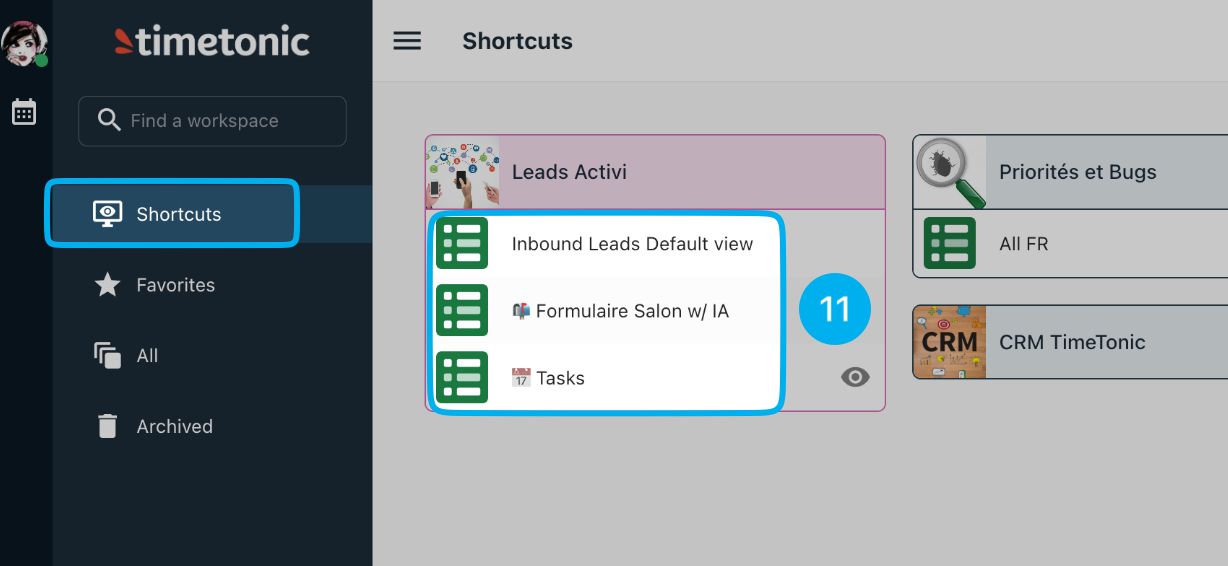Toggle the eye icon in Leads card

click(x=855, y=377)
